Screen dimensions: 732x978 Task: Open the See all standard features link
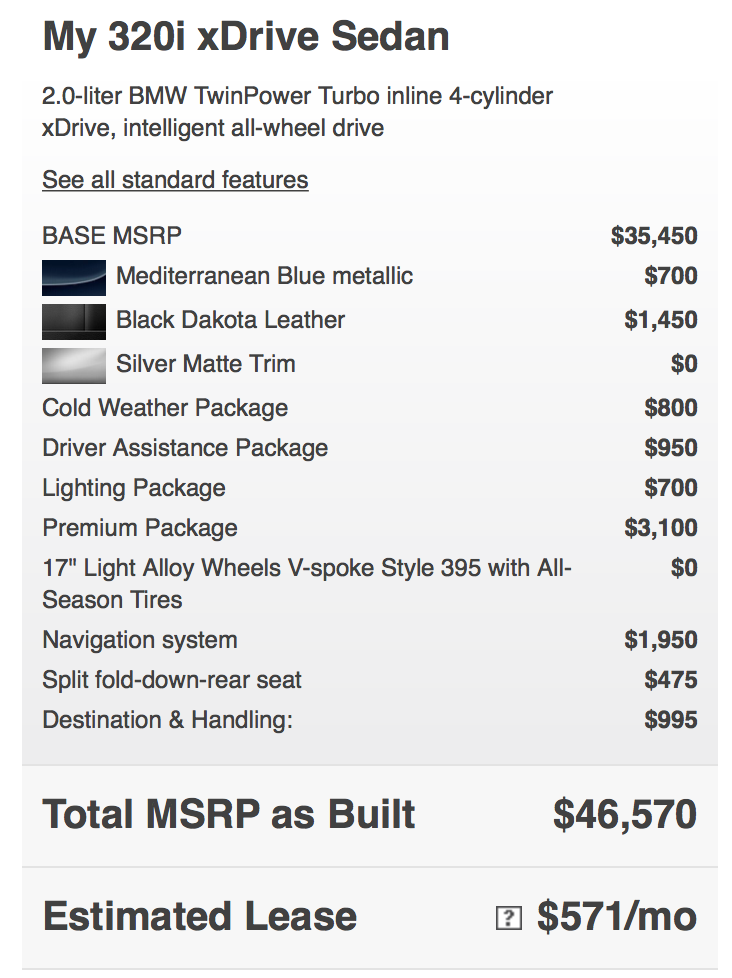(x=175, y=180)
